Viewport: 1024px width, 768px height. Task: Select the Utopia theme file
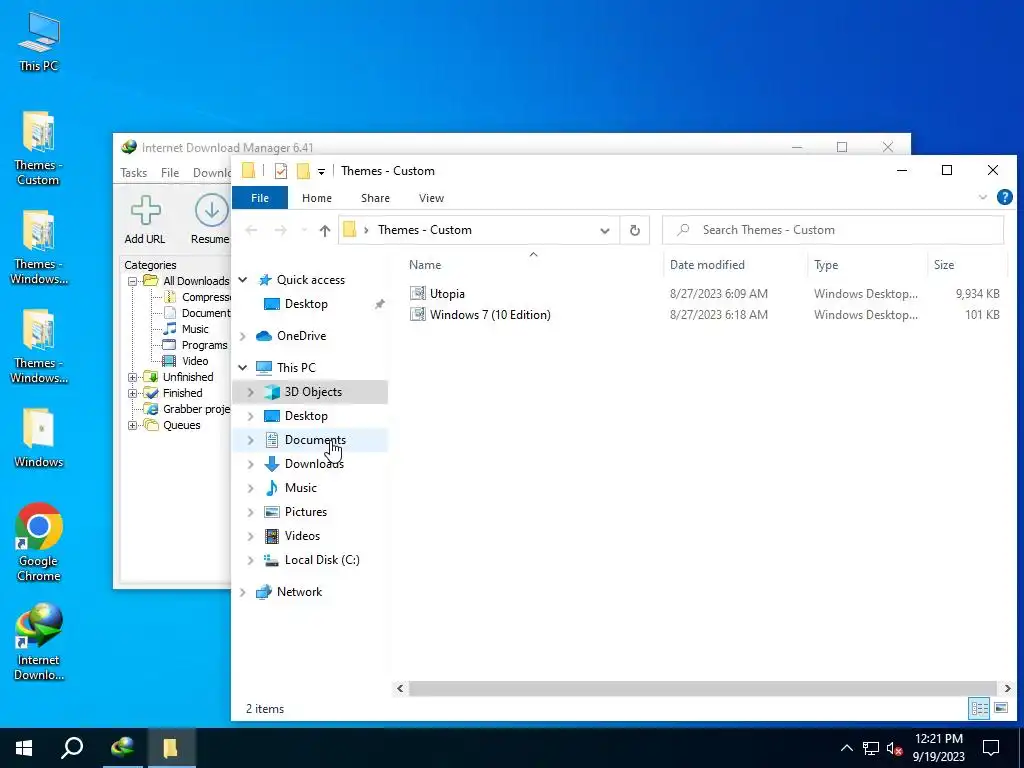pyautogui.click(x=447, y=294)
